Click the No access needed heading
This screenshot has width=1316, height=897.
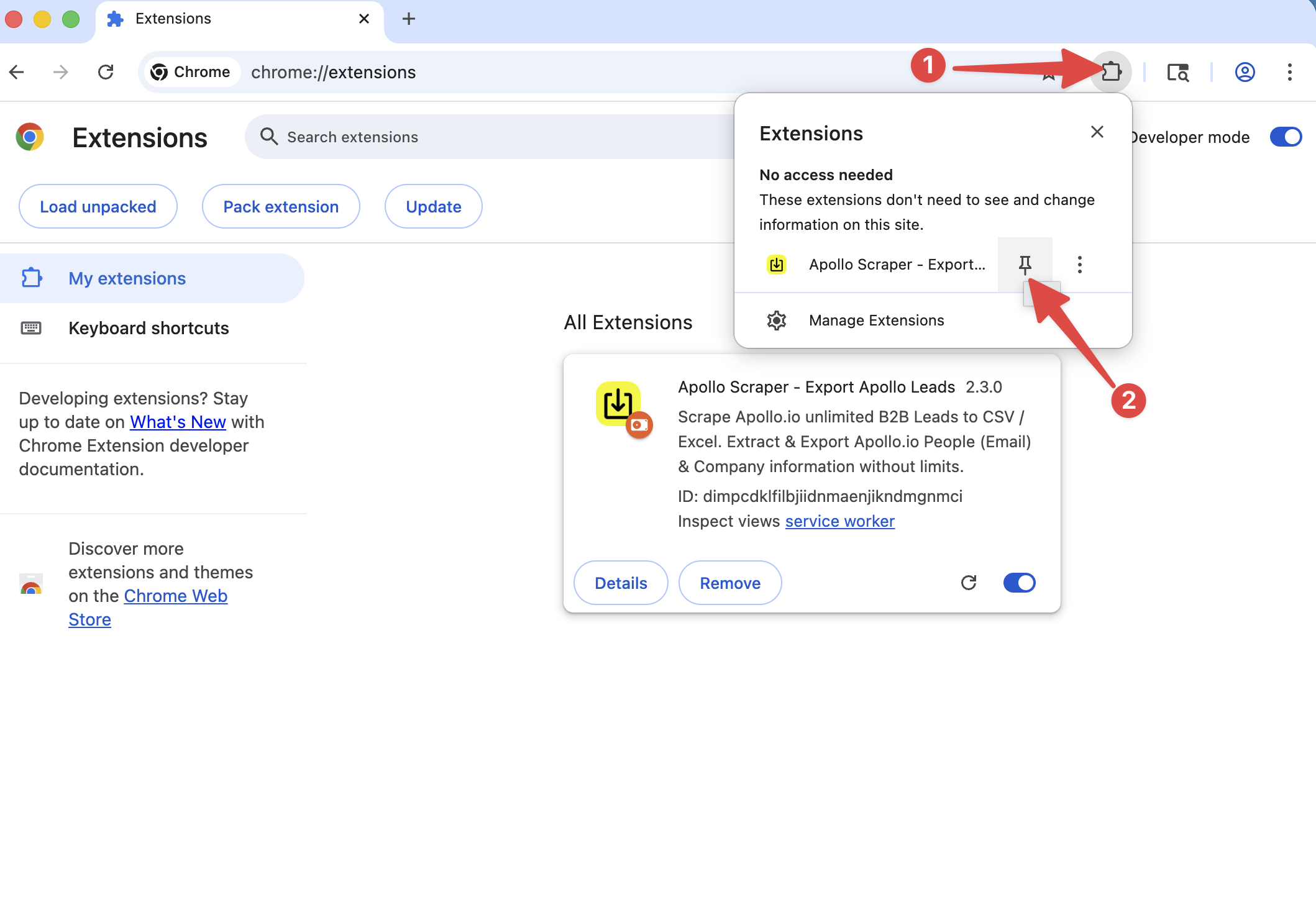(x=826, y=175)
